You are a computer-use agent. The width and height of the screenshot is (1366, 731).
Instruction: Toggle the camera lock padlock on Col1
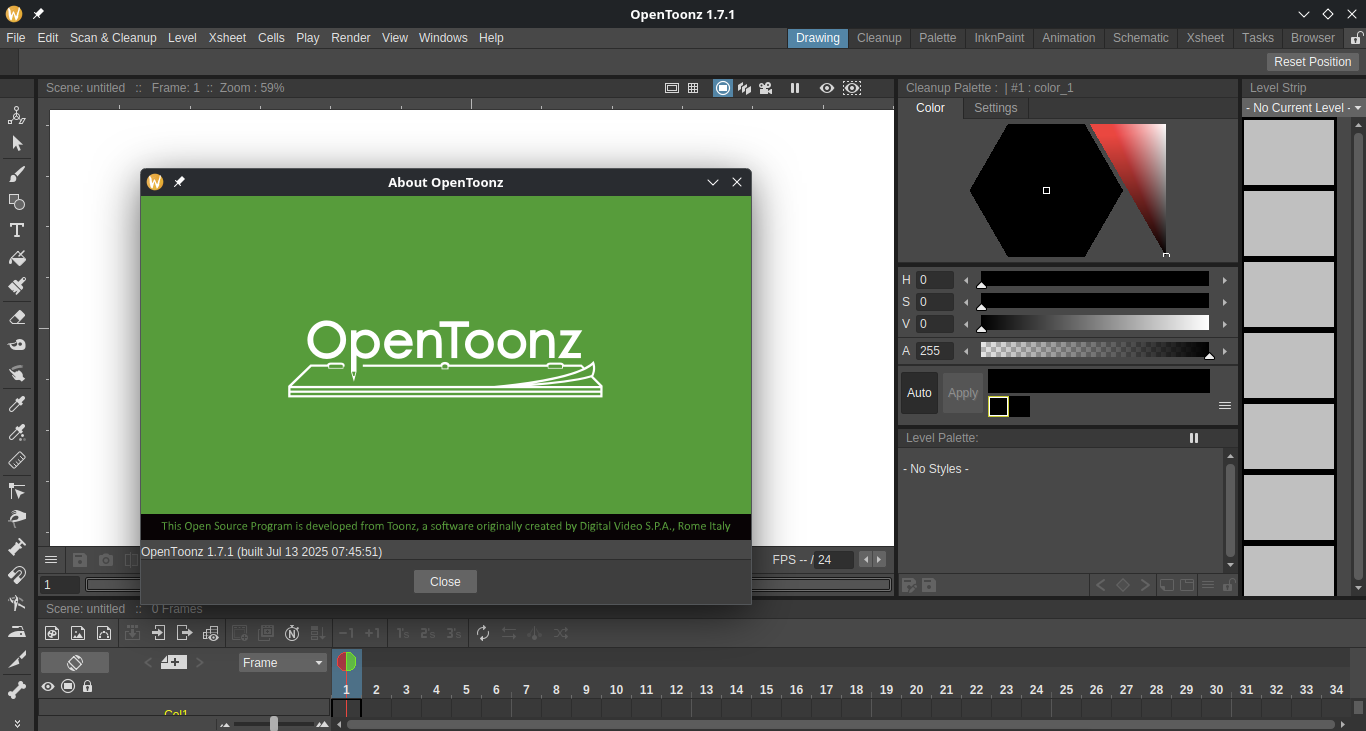88,687
